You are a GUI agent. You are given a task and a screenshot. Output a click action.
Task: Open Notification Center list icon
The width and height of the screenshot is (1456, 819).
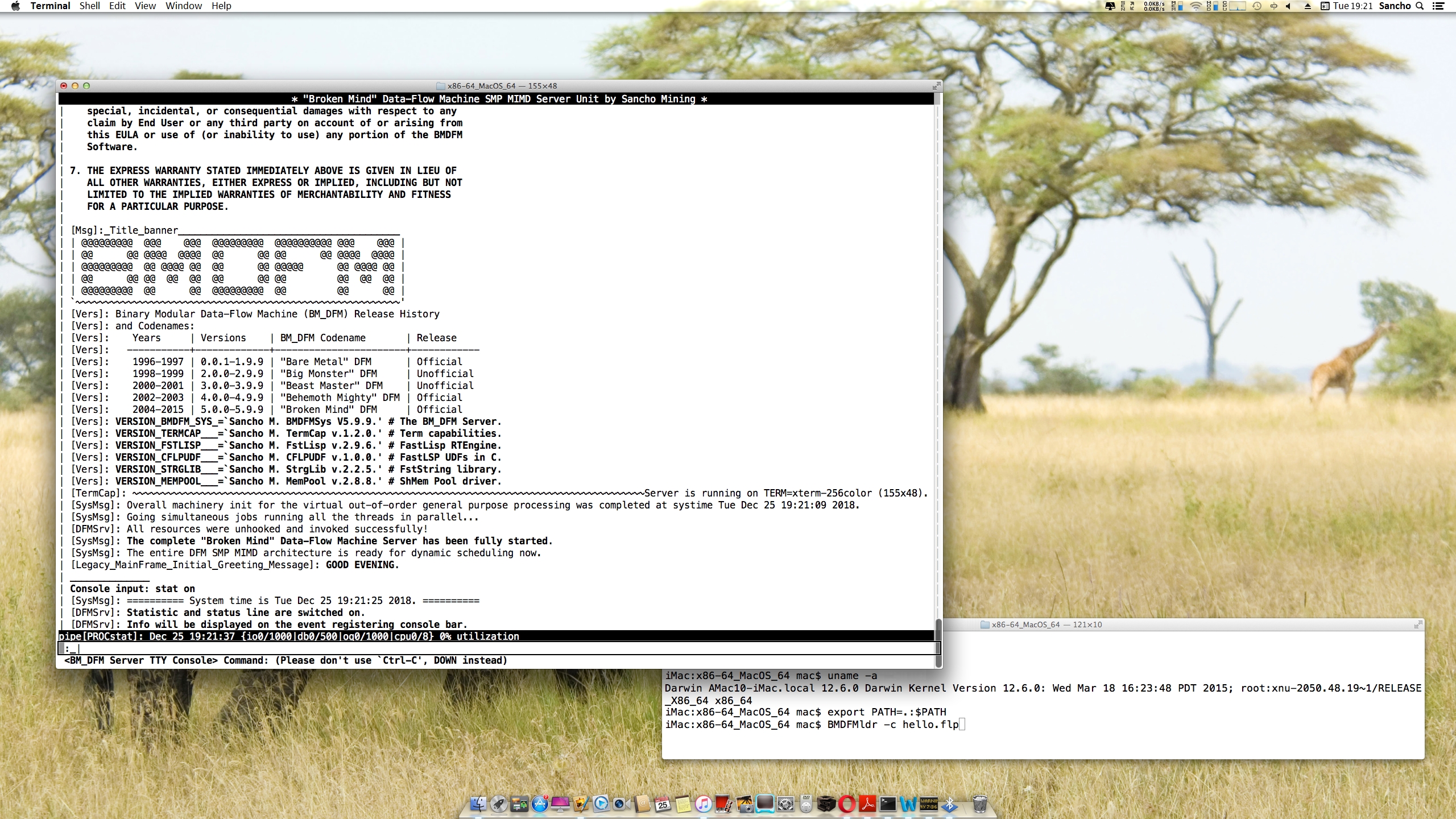(1438, 6)
